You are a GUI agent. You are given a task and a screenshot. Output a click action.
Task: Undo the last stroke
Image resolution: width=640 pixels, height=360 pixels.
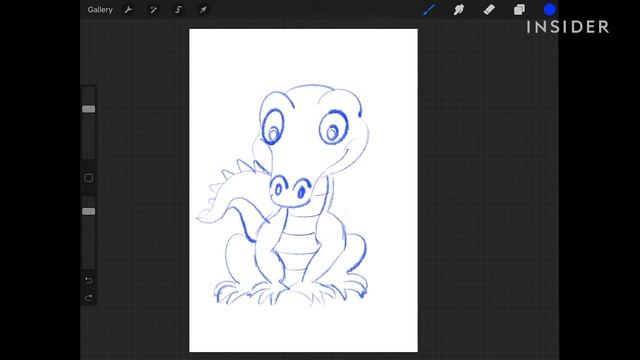(89, 280)
